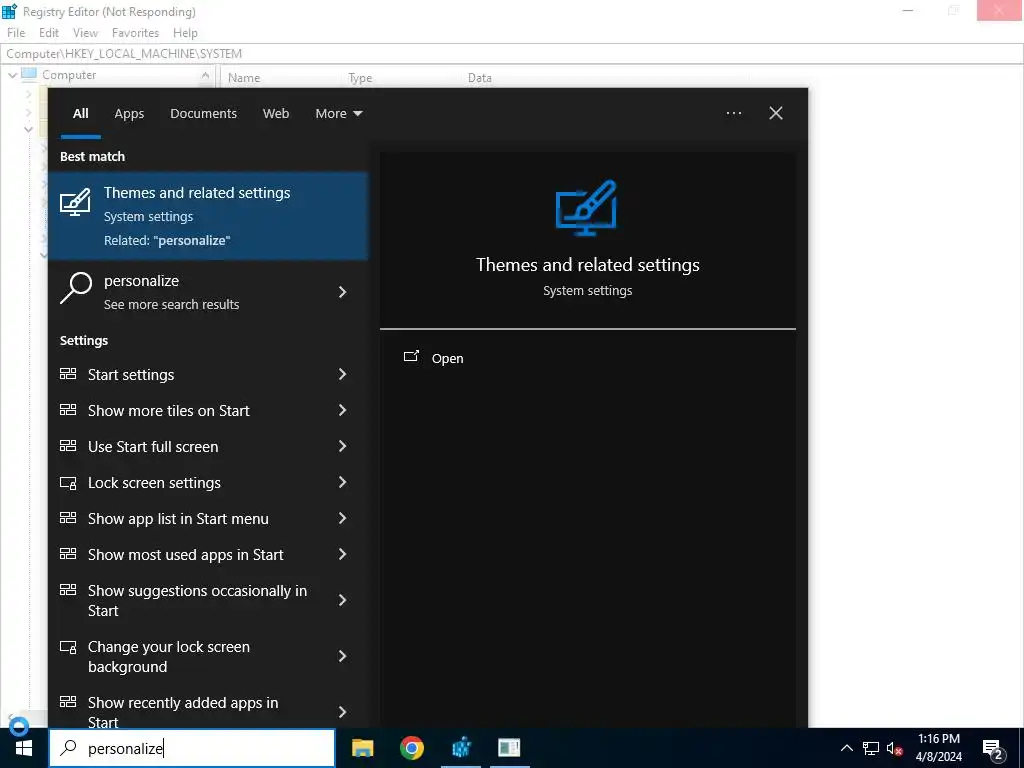
Task: Switch to the All search tab
Action: (x=80, y=113)
